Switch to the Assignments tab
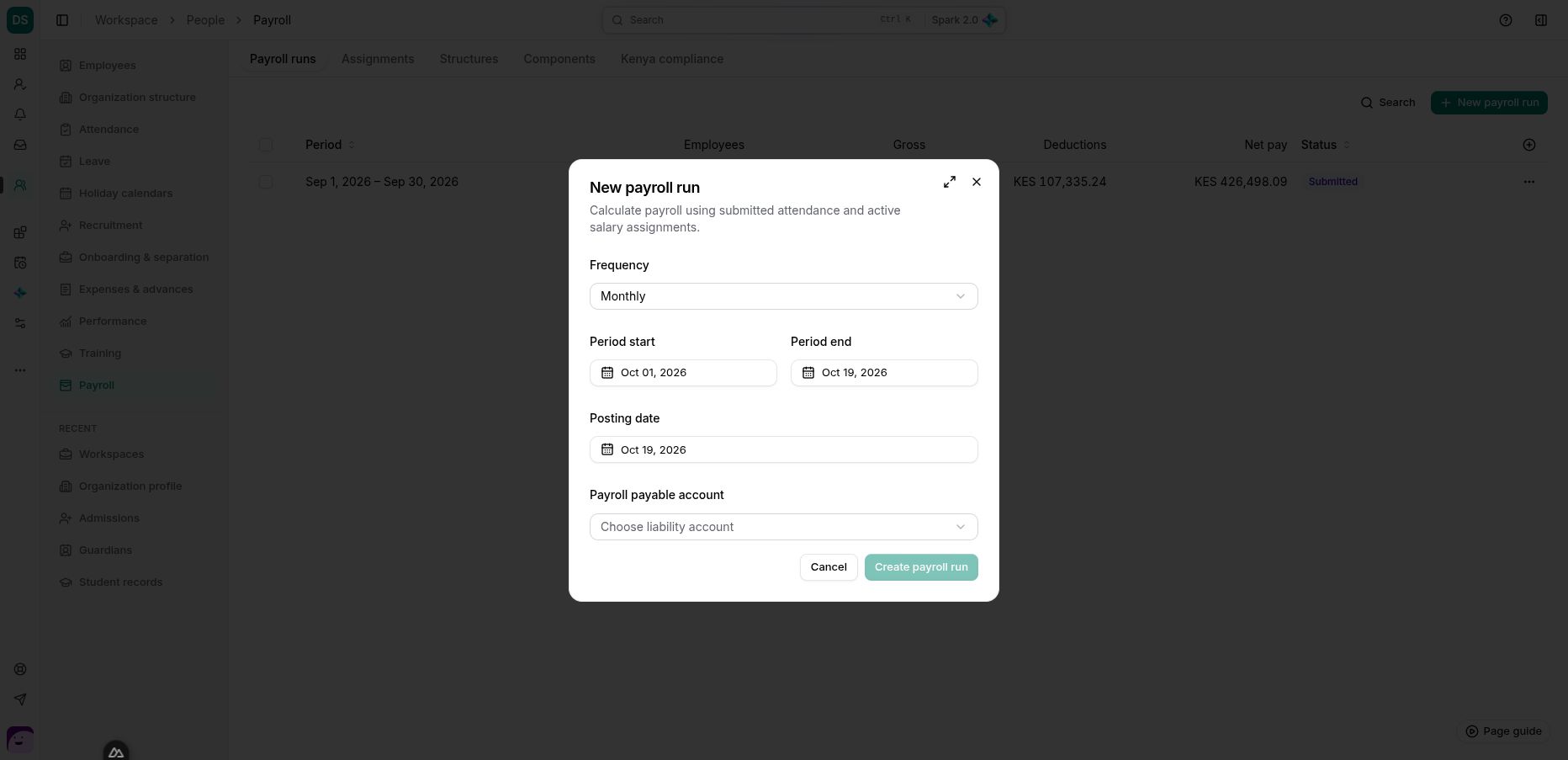 point(378,59)
